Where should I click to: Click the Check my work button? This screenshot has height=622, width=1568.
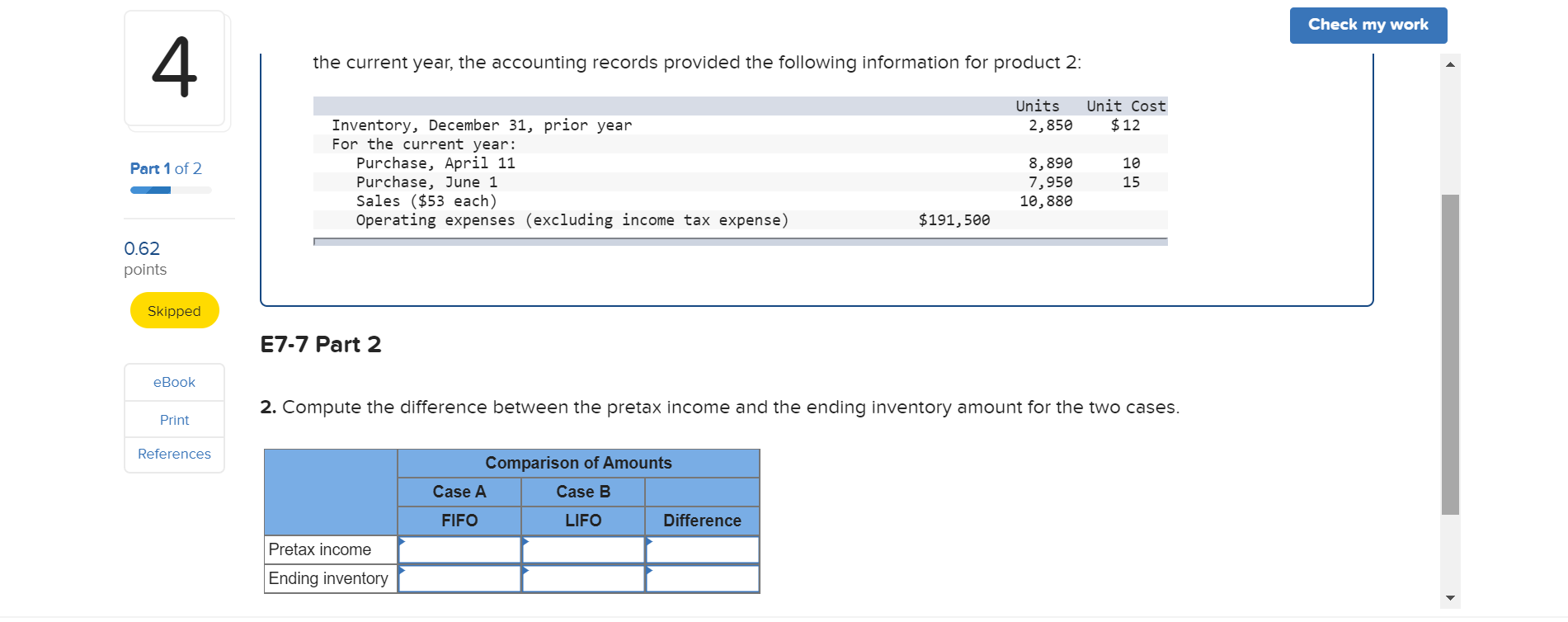(x=1367, y=25)
